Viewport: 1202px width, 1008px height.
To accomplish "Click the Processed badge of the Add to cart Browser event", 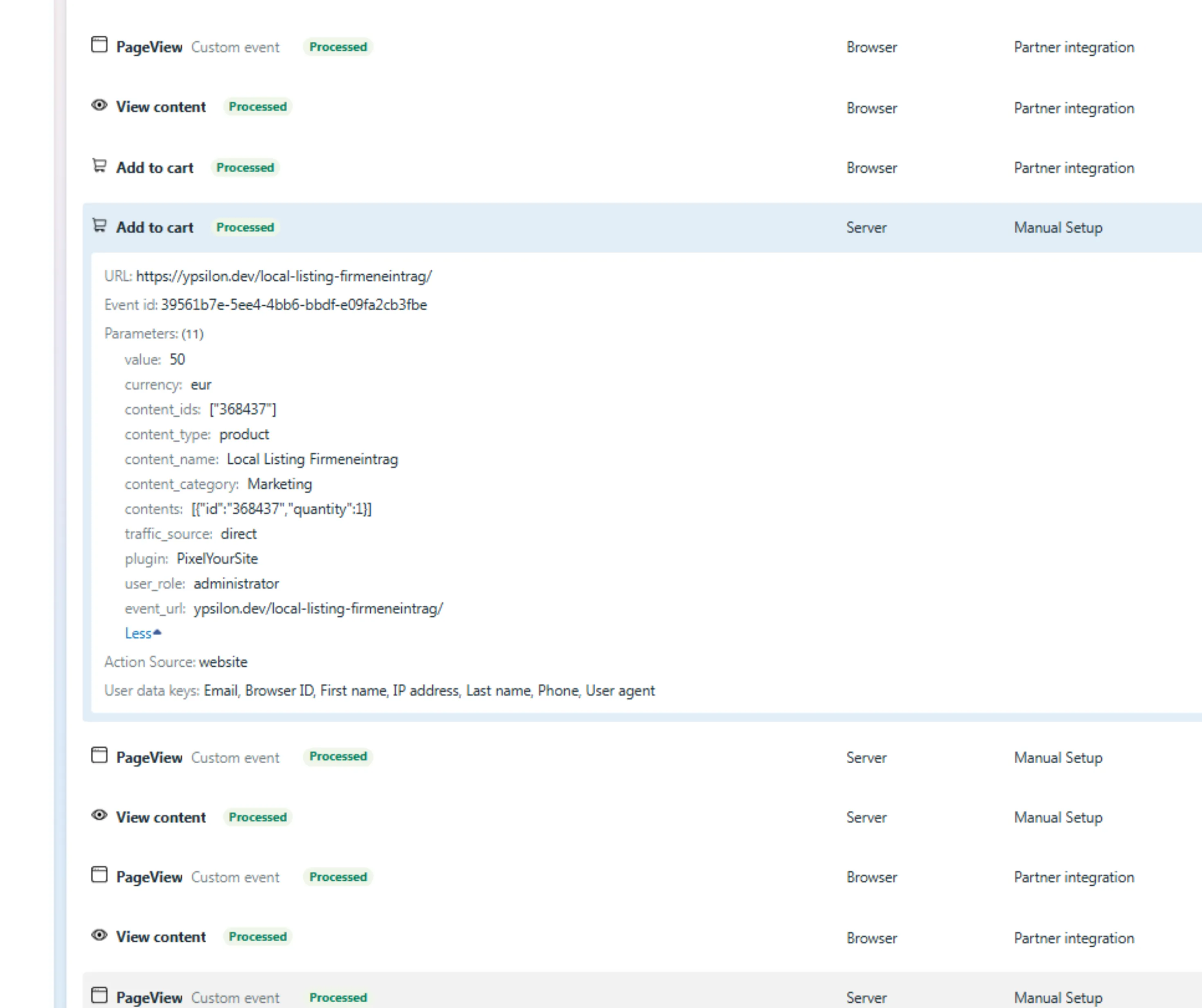I will [x=245, y=168].
